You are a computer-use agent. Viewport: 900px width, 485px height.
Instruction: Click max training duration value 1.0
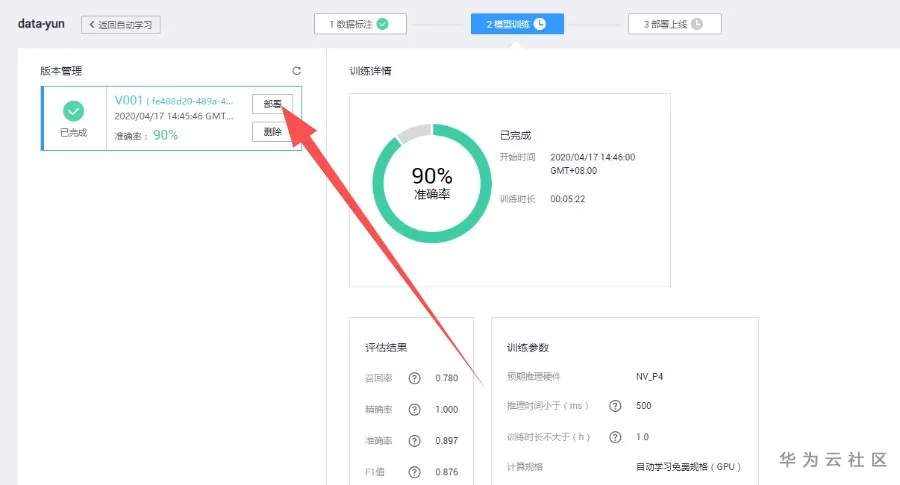[x=642, y=437]
